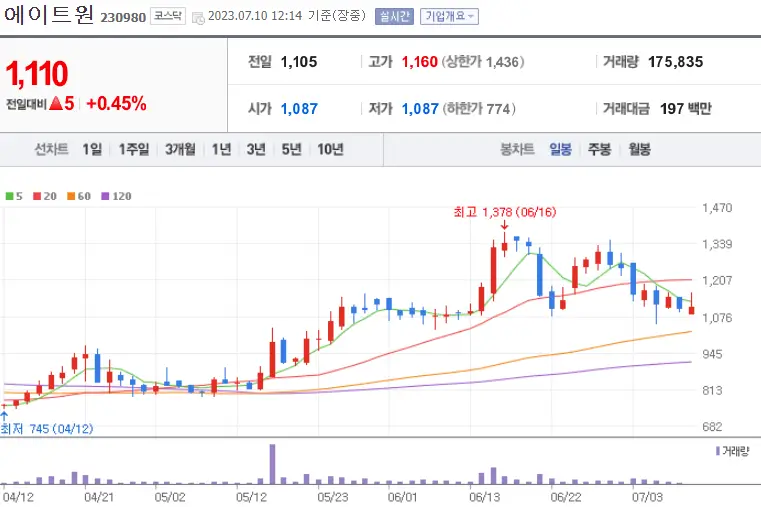761x507 pixels.
Task: Select the 3년 line chart tab
Action: click(256, 149)
